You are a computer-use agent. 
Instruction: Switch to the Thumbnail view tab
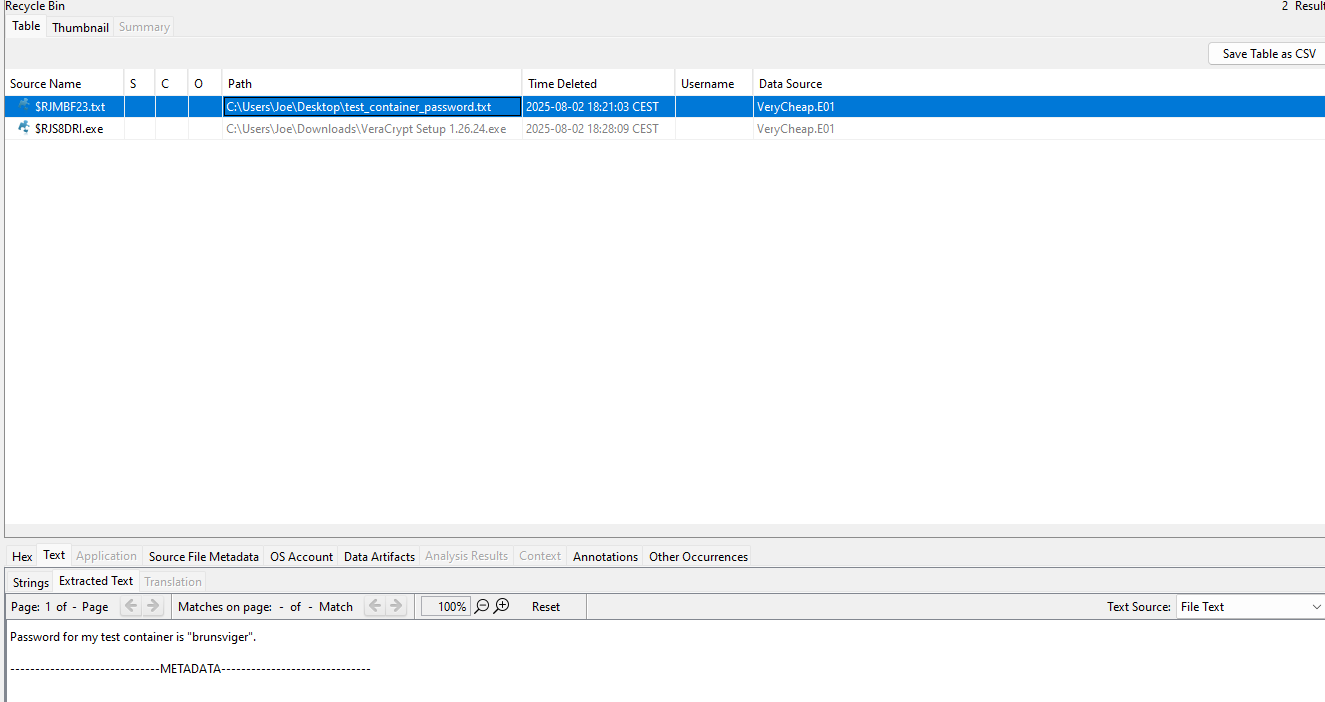tap(80, 27)
